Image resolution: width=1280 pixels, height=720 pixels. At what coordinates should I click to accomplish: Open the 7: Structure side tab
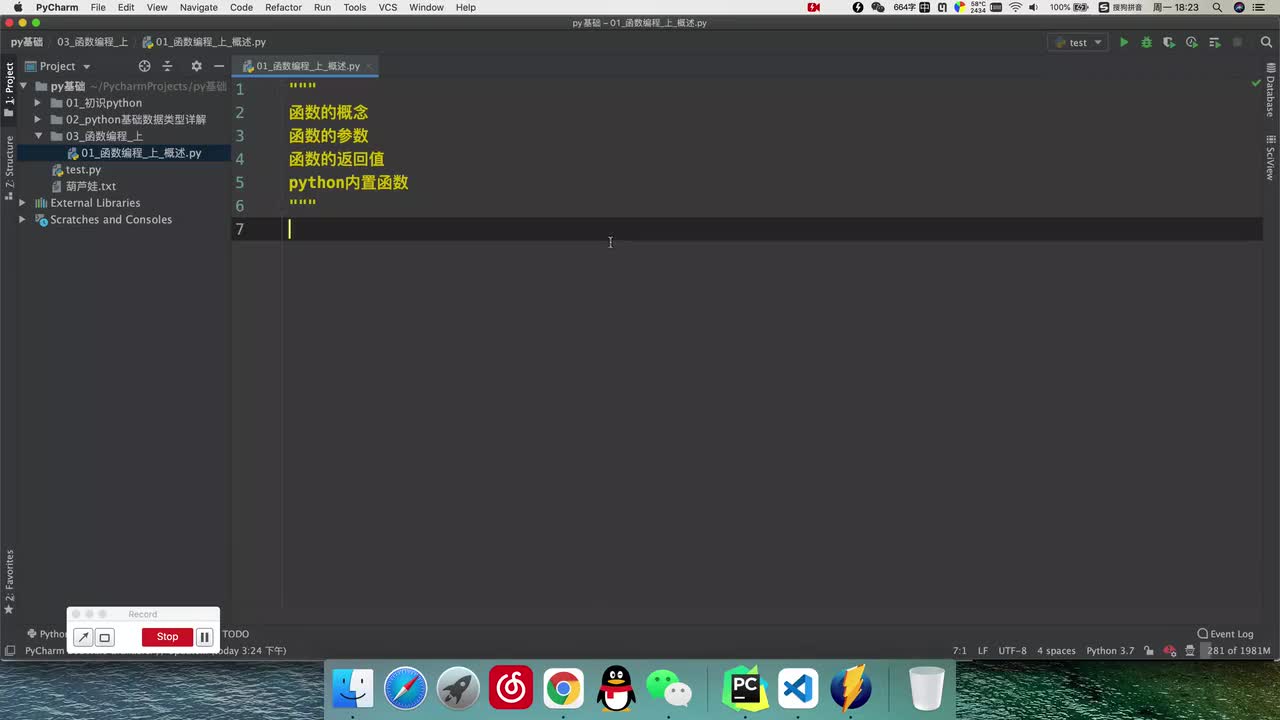click(x=9, y=167)
